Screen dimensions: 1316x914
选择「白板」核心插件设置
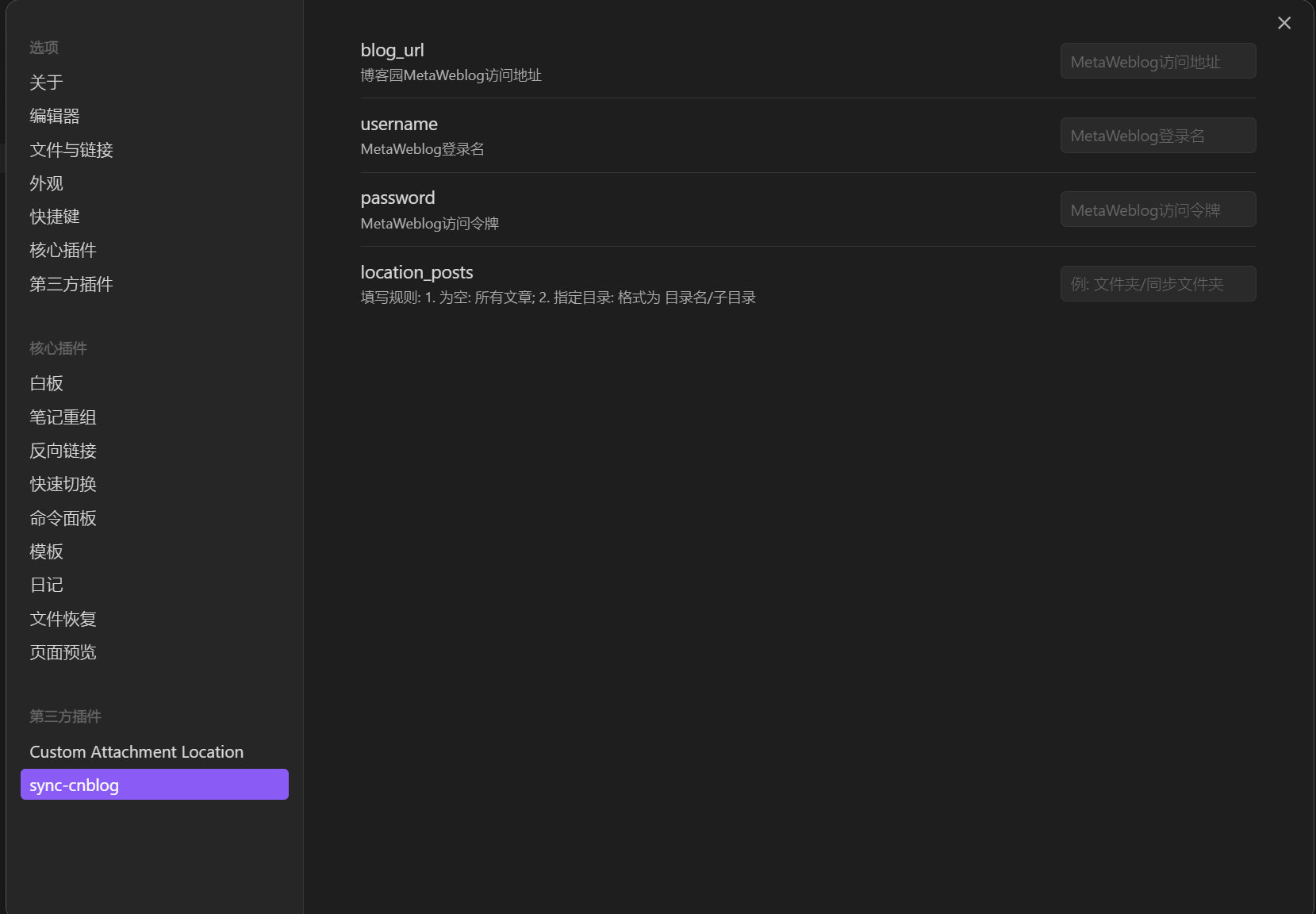click(x=45, y=383)
